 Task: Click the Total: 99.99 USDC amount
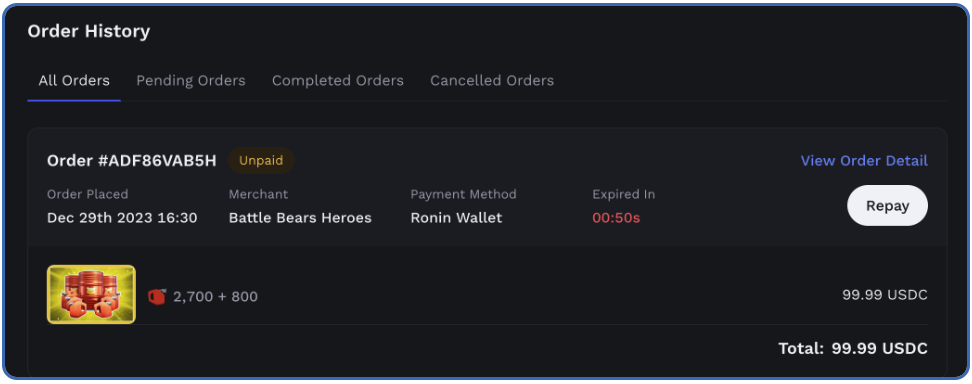853,348
